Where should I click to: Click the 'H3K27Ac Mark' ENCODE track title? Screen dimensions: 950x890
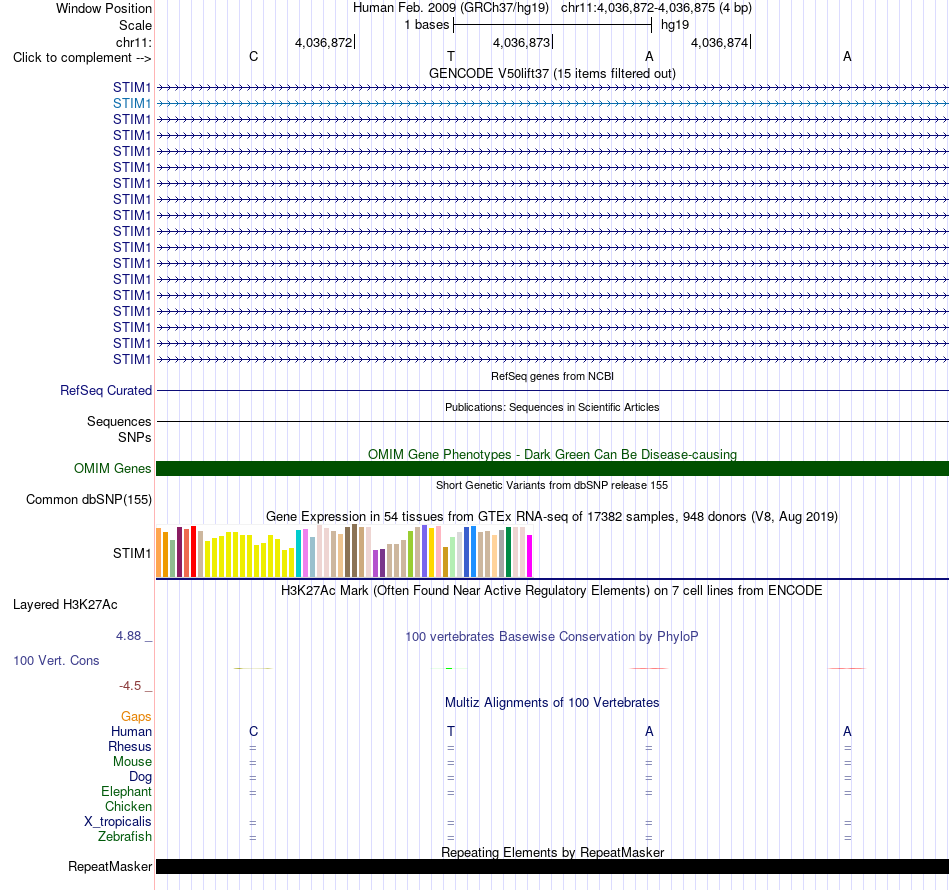click(552, 591)
